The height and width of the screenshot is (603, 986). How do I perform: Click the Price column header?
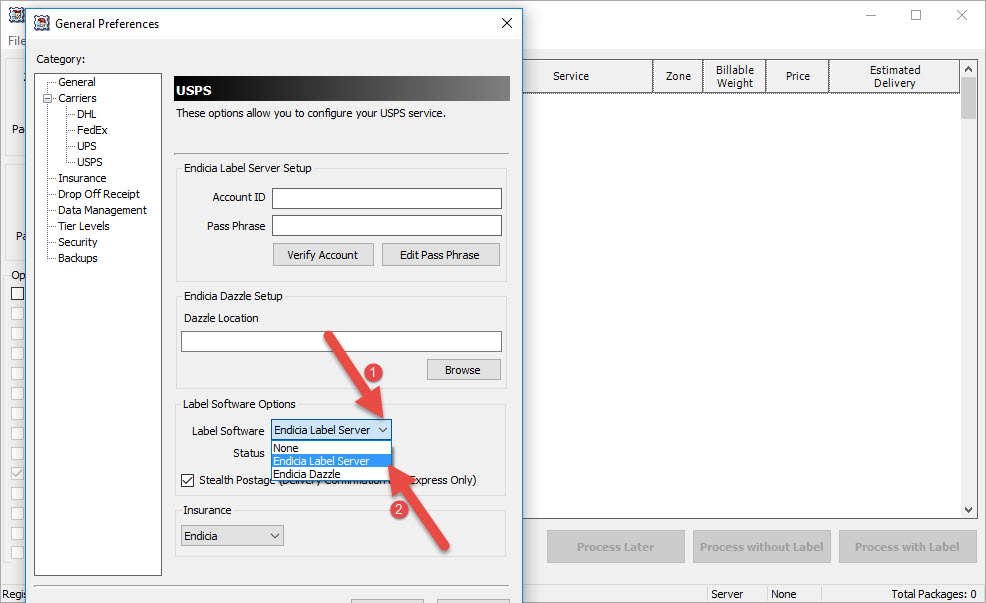797,76
